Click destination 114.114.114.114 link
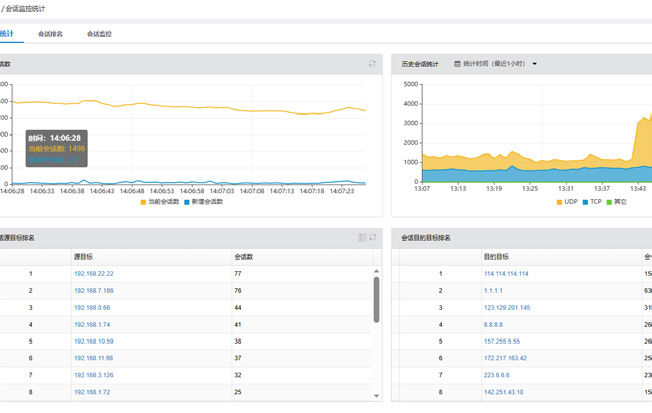 tap(506, 273)
